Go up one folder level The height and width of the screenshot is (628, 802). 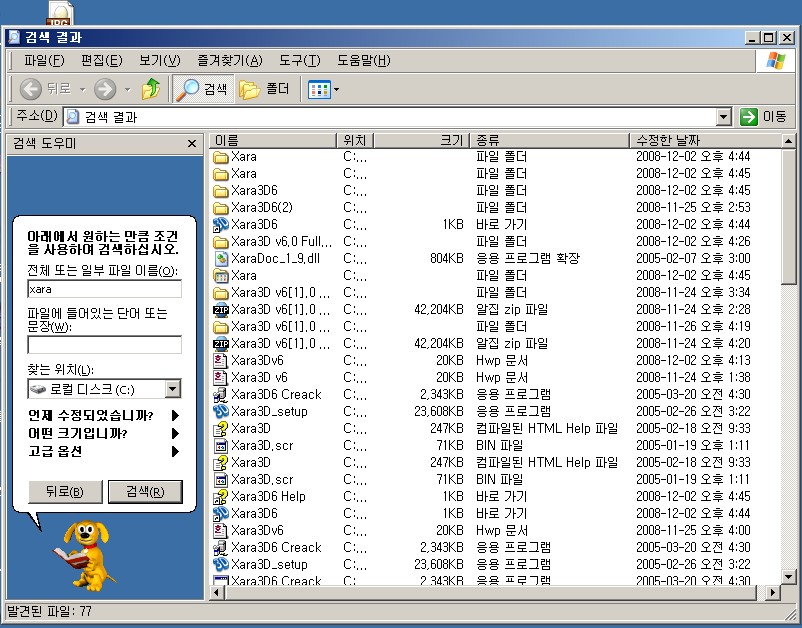coord(151,89)
